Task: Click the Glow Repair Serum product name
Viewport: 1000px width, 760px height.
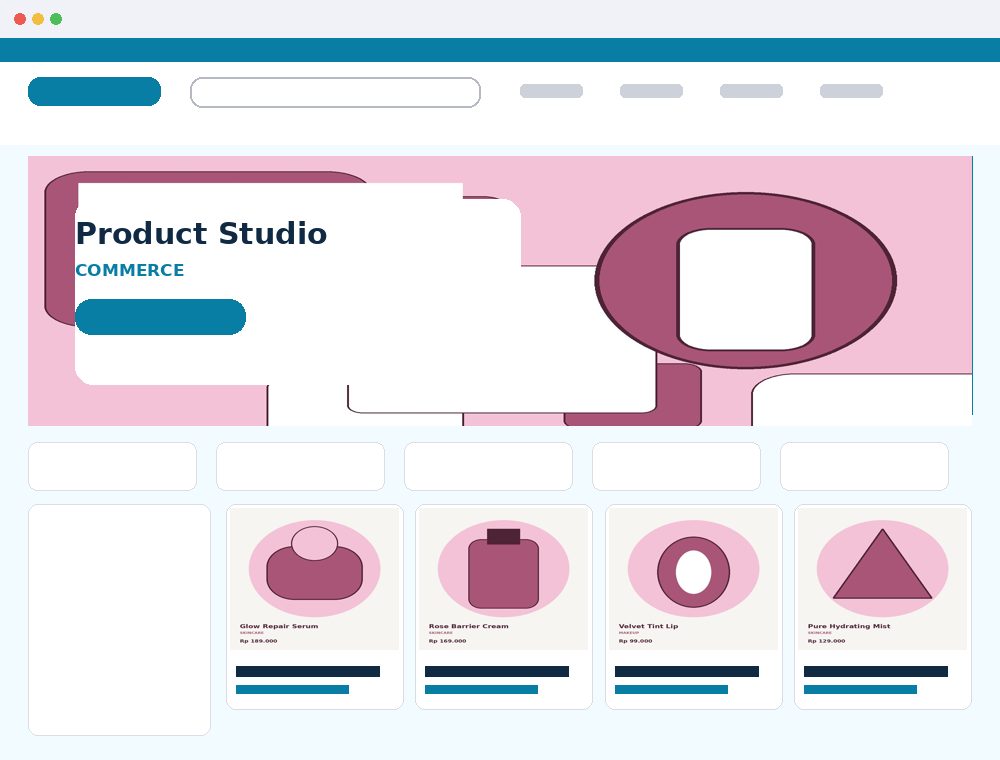Action: (x=279, y=626)
